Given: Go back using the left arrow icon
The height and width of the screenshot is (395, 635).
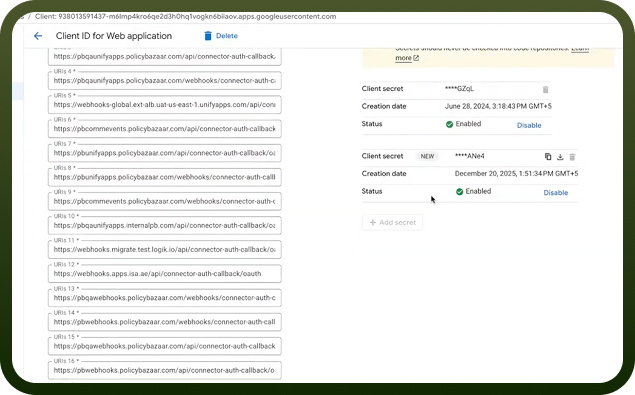Looking at the screenshot, I should 38,36.
